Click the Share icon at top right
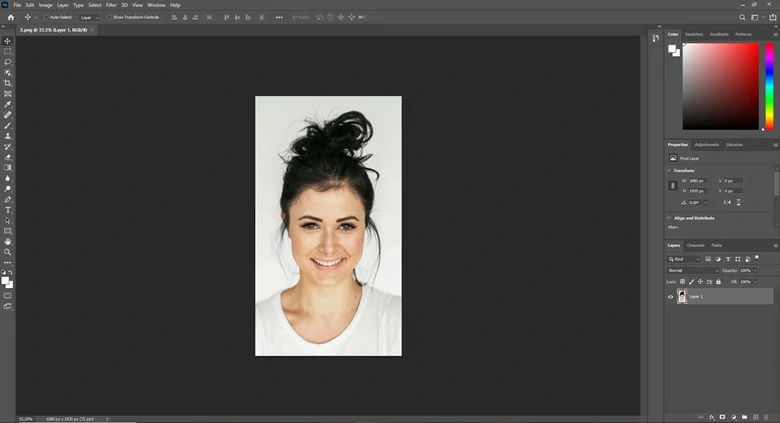The height and width of the screenshot is (423, 780). click(773, 17)
